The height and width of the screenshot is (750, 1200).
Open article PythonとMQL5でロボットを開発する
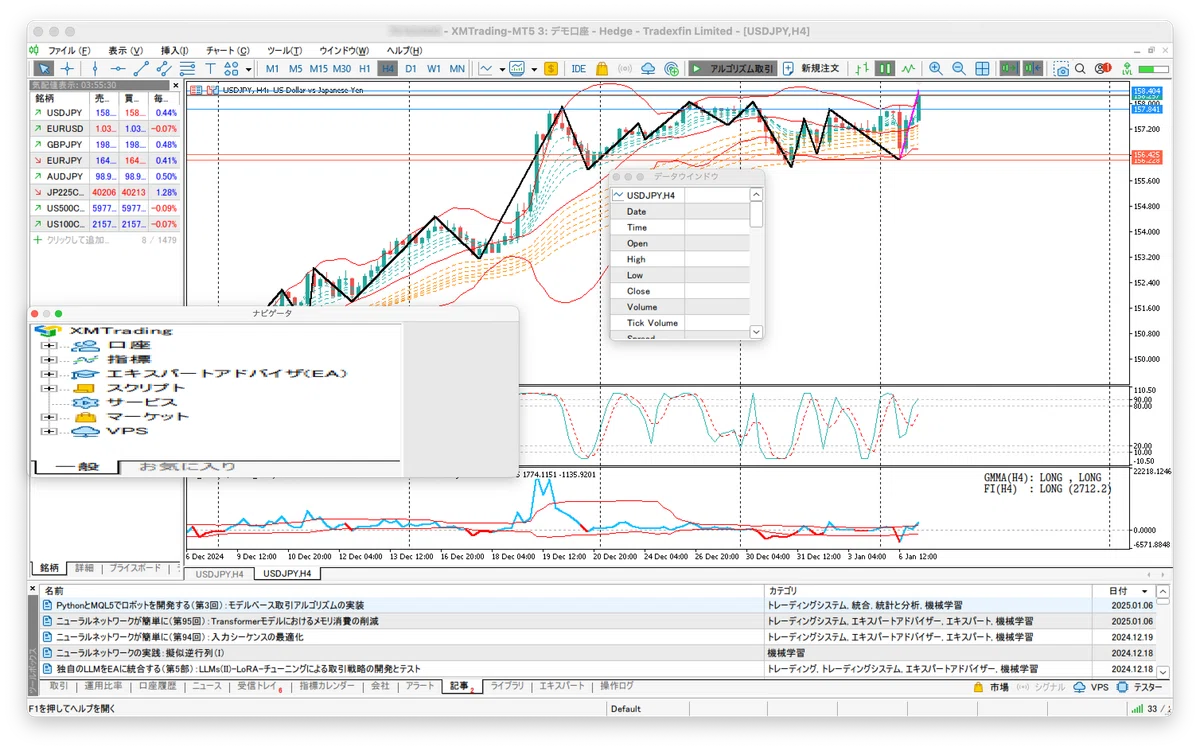click(x=210, y=606)
